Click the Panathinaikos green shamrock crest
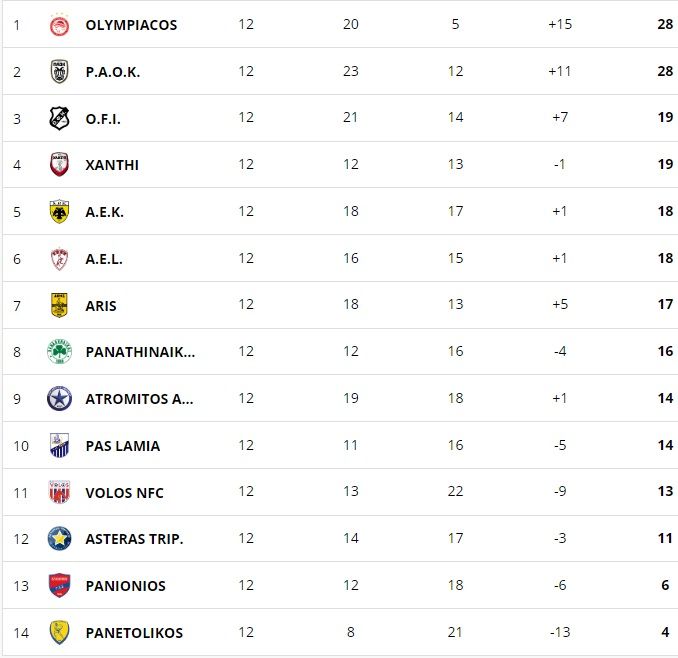Image resolution: width=678 pixels, height=658 pixels. click(59, 351)
